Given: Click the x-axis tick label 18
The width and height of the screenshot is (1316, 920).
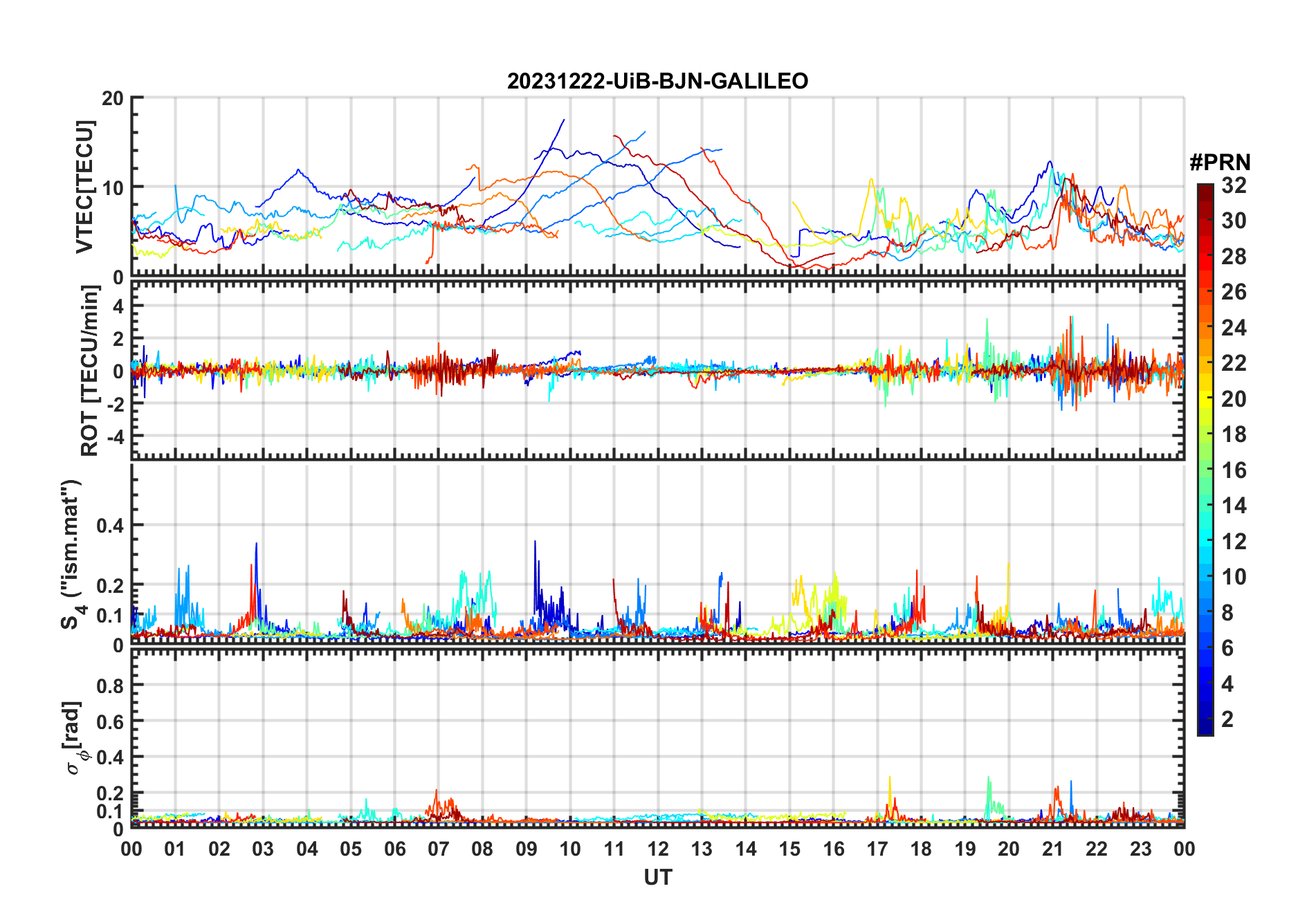Looking at the screenshot, I should point(921,849).
